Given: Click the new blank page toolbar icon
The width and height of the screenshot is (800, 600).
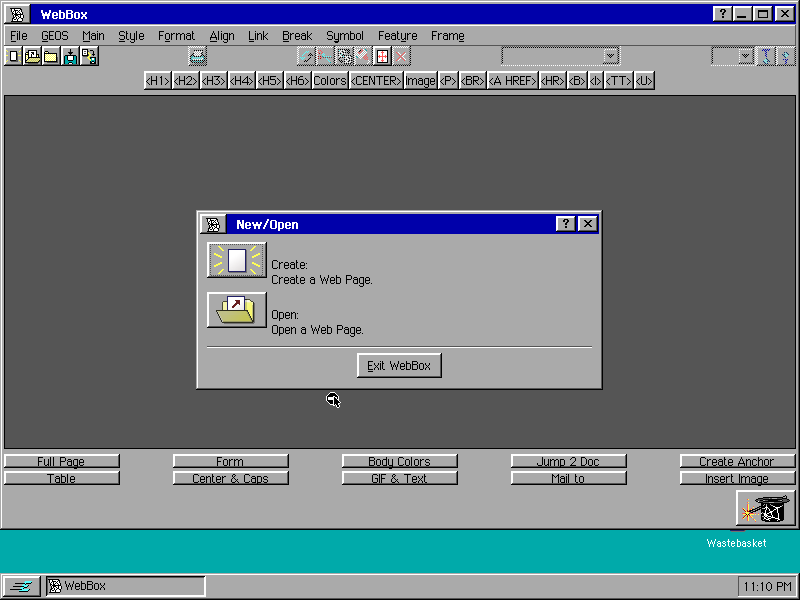Looking at the screenshot, I should click(x=13, y=56).
